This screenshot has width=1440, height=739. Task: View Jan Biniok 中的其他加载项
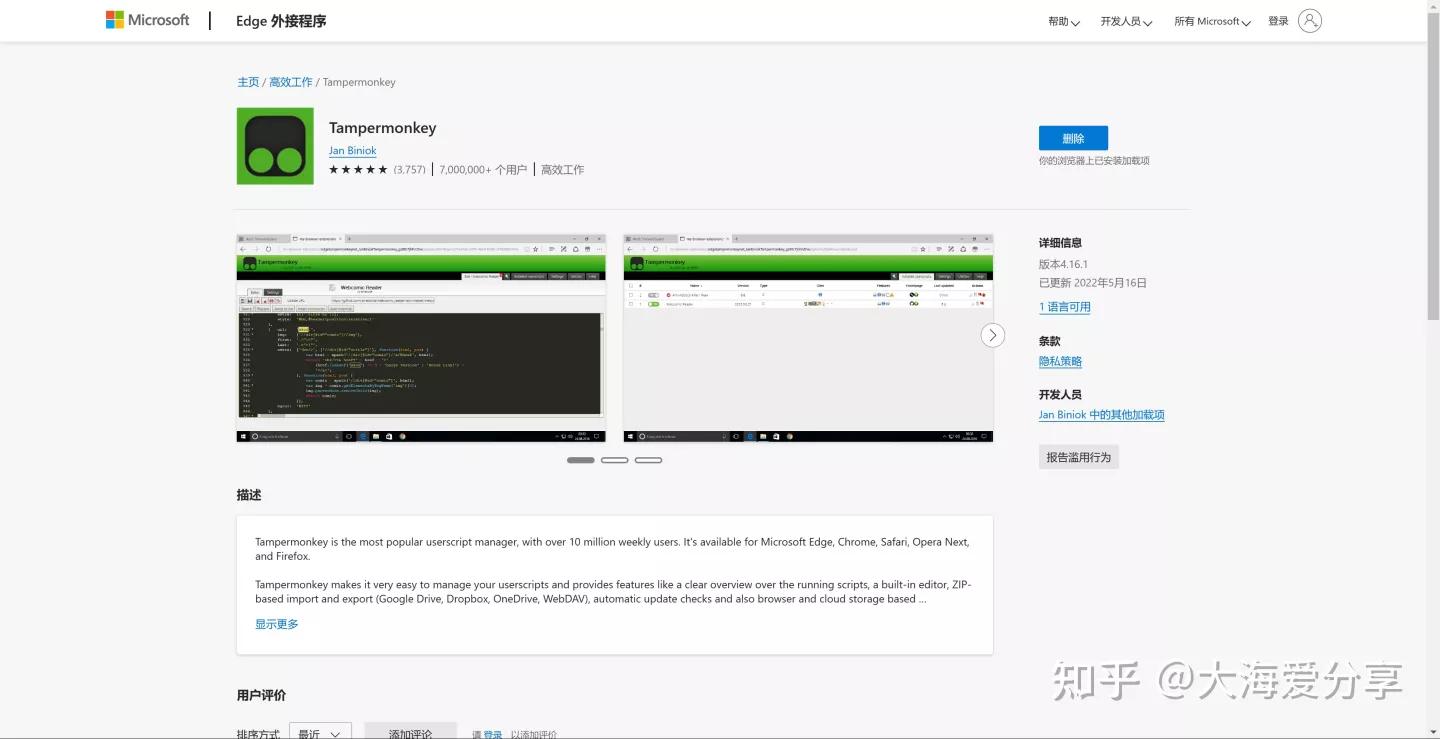point(1102,415)
